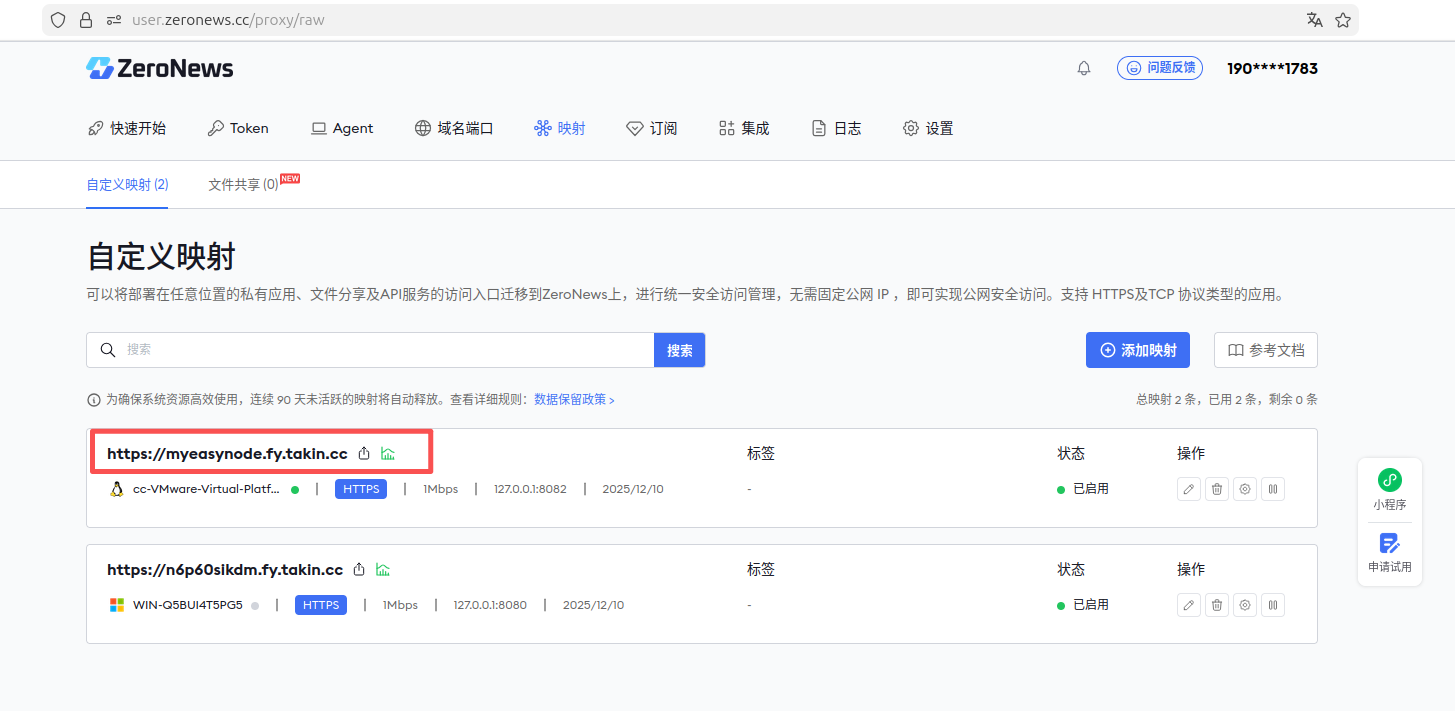This screenshot has height=711, width=1455.
Task: Open the account menu 190****1783
Action: coord(1272,69)
